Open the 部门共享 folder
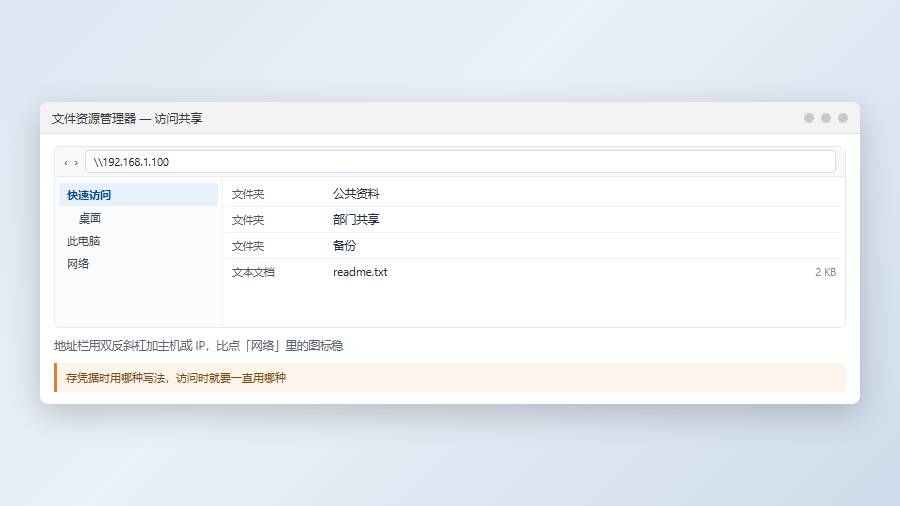 (356, 220)
